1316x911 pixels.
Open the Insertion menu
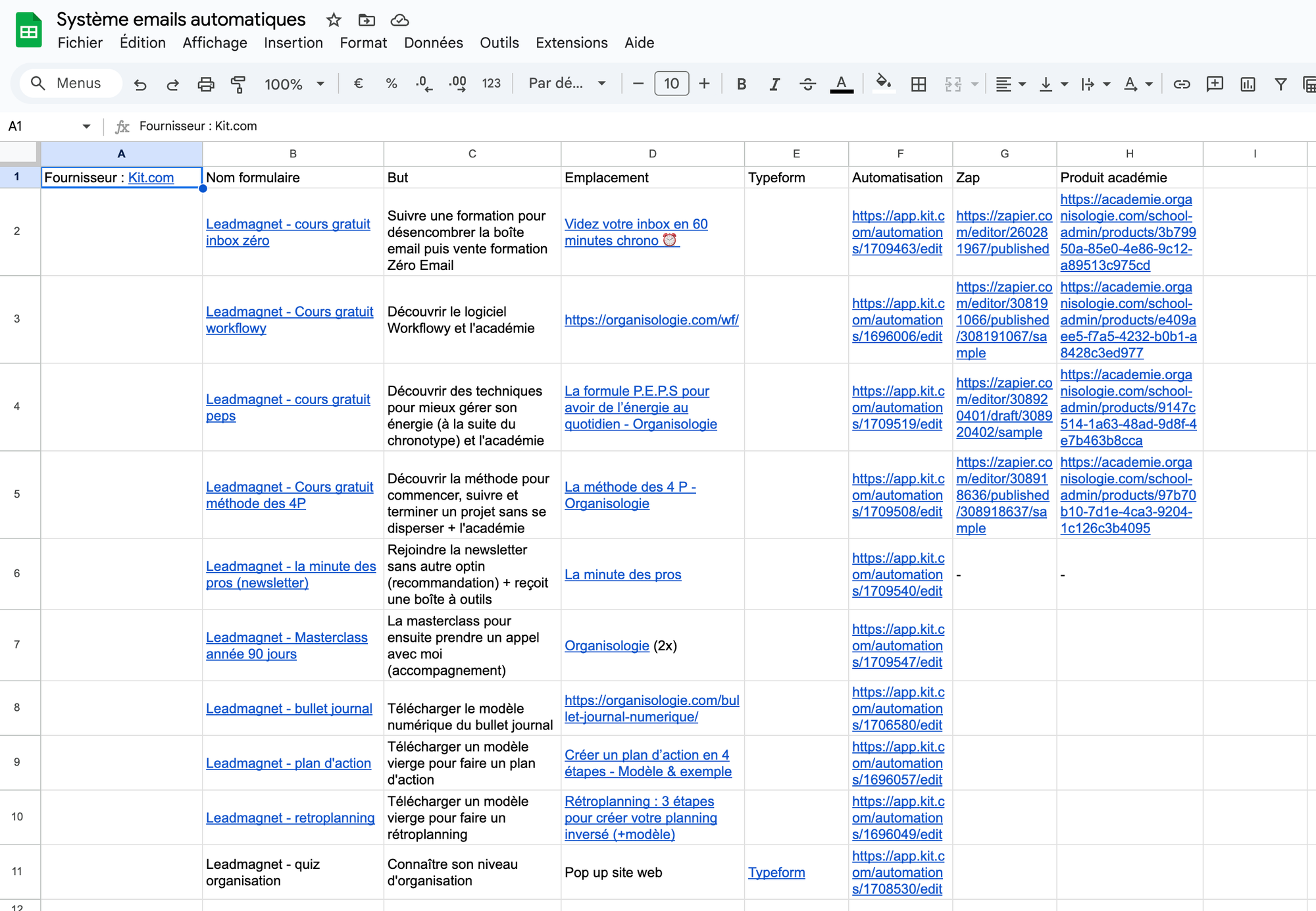(293, 43)
